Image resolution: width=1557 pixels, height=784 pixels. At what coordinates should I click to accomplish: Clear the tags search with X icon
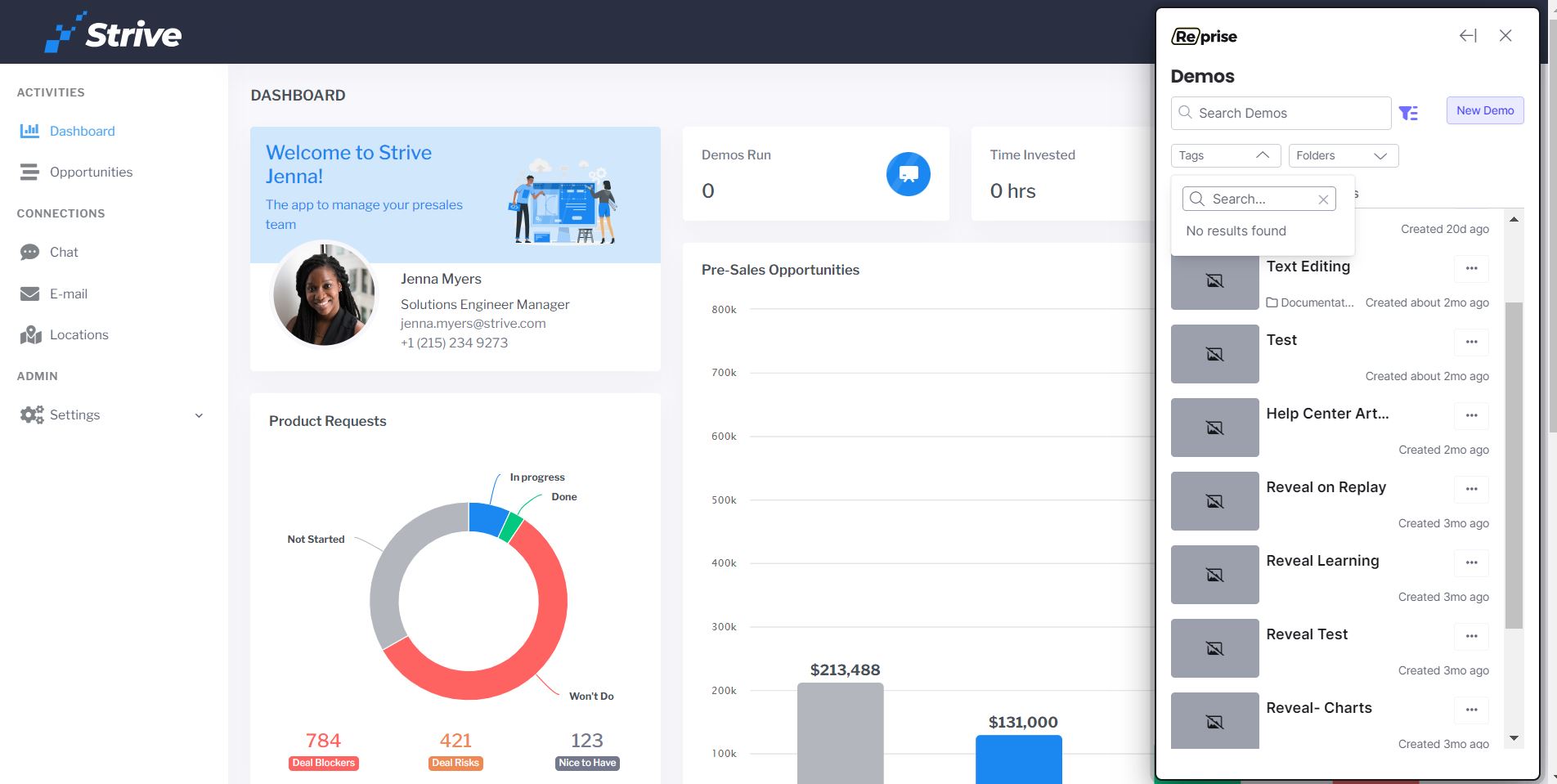pos(1323,199)
